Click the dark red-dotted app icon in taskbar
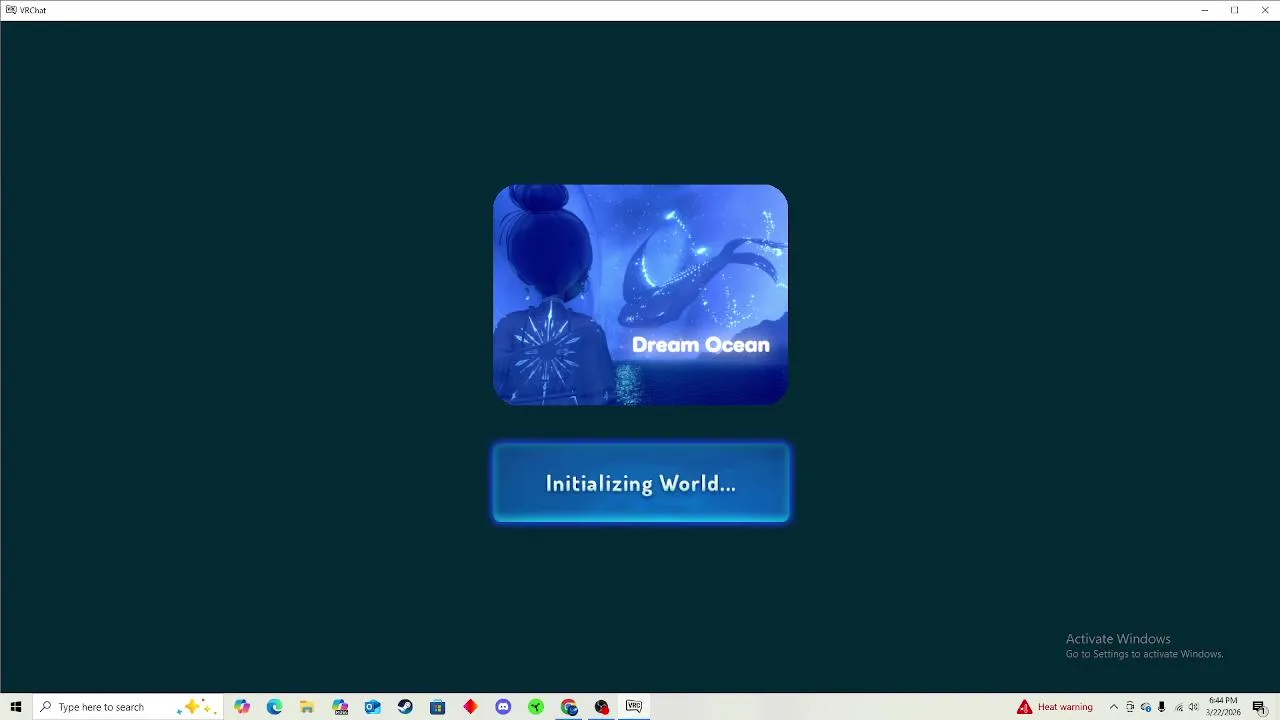The height and width of the screenshot is (720, 1280). (x=601, y=707)
